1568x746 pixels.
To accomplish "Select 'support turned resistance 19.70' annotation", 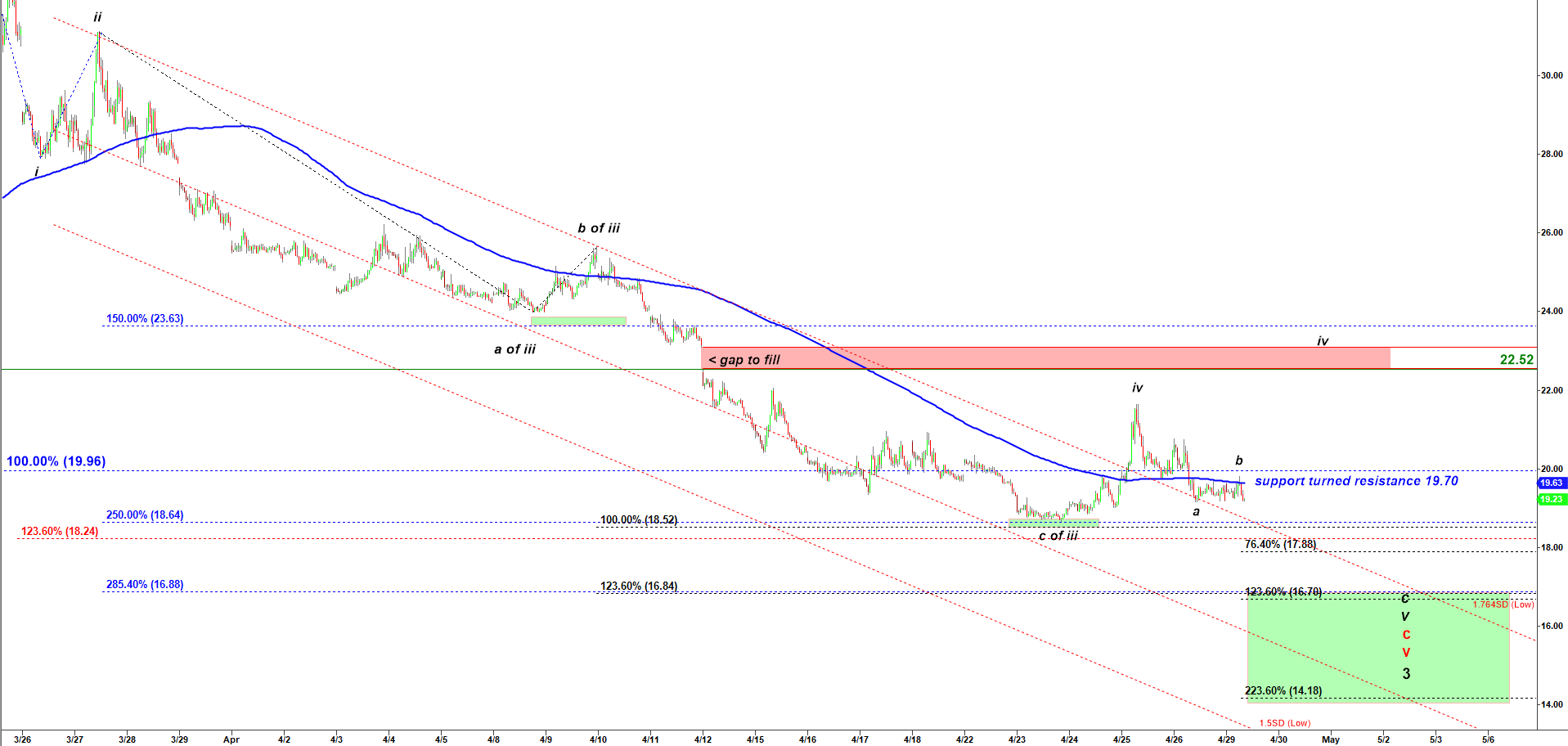I will tap(1356, 481).
